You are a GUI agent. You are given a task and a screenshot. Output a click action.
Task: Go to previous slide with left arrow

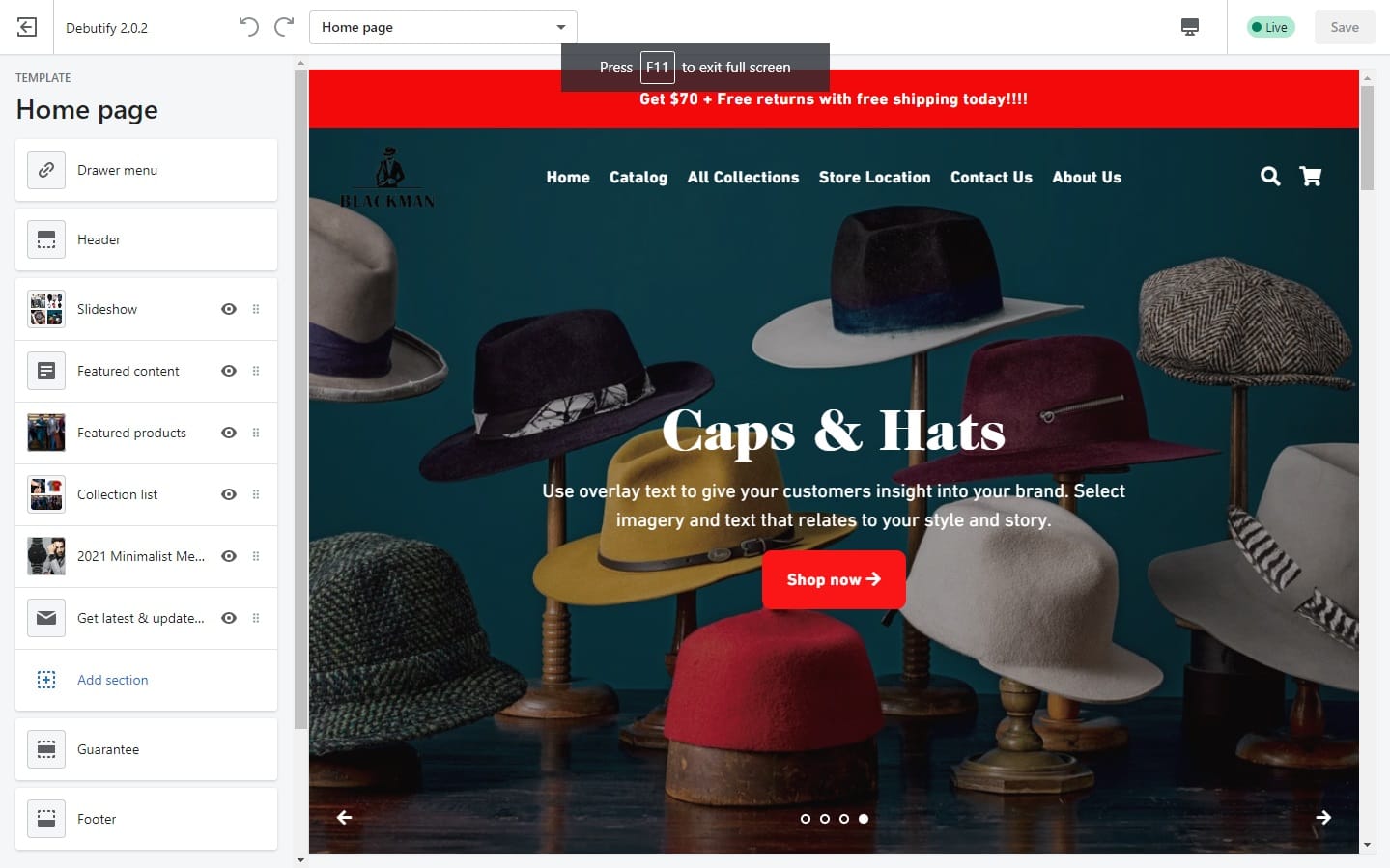tap(344, 818)
